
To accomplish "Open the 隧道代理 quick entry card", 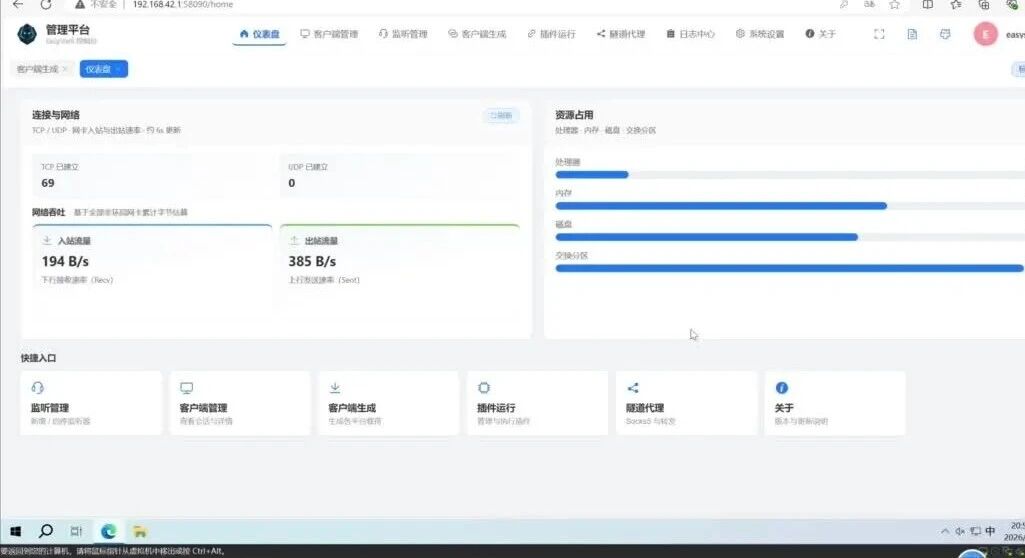I will click(x=686, y=403).
